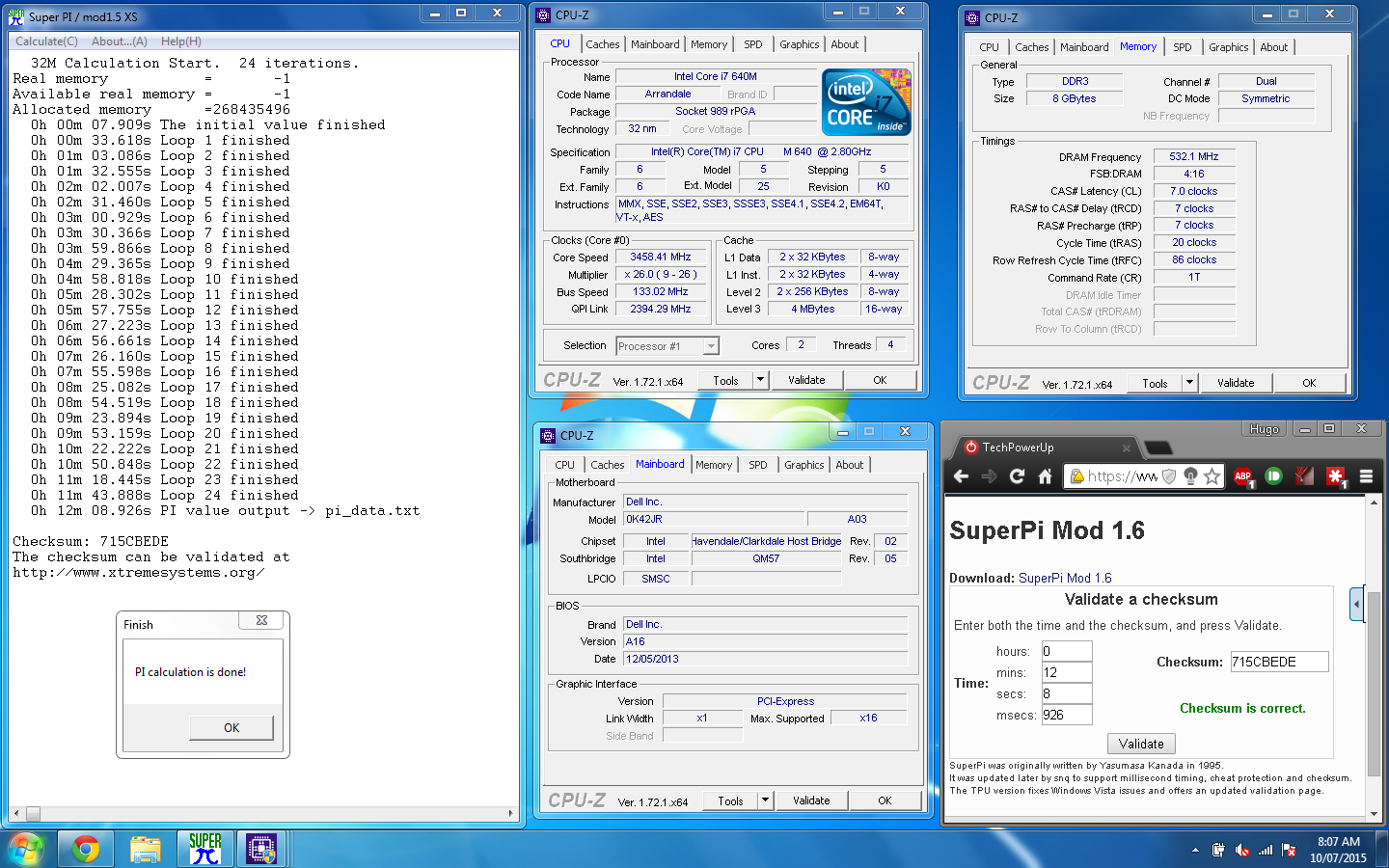Click the hours input field

[x=1066, y=651]
